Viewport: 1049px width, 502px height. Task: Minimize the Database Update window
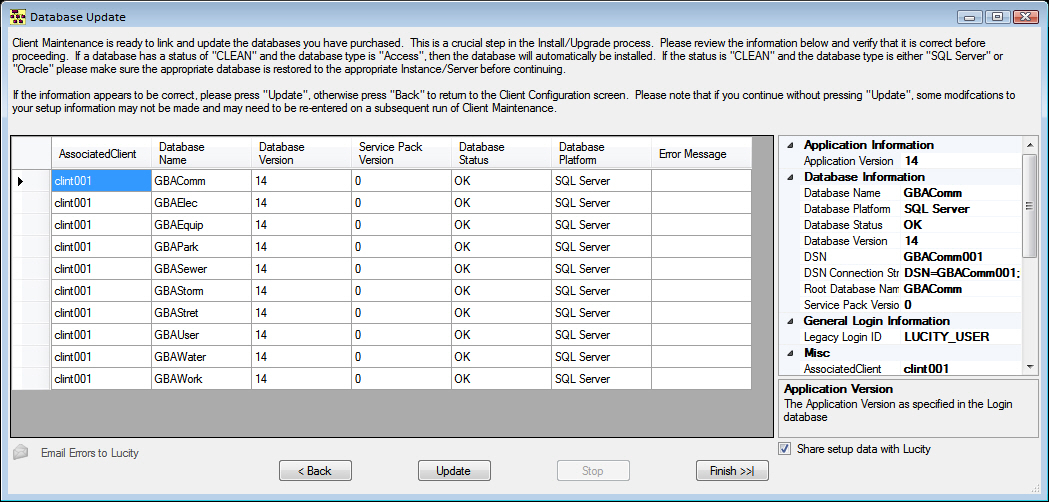coord(971,17)
